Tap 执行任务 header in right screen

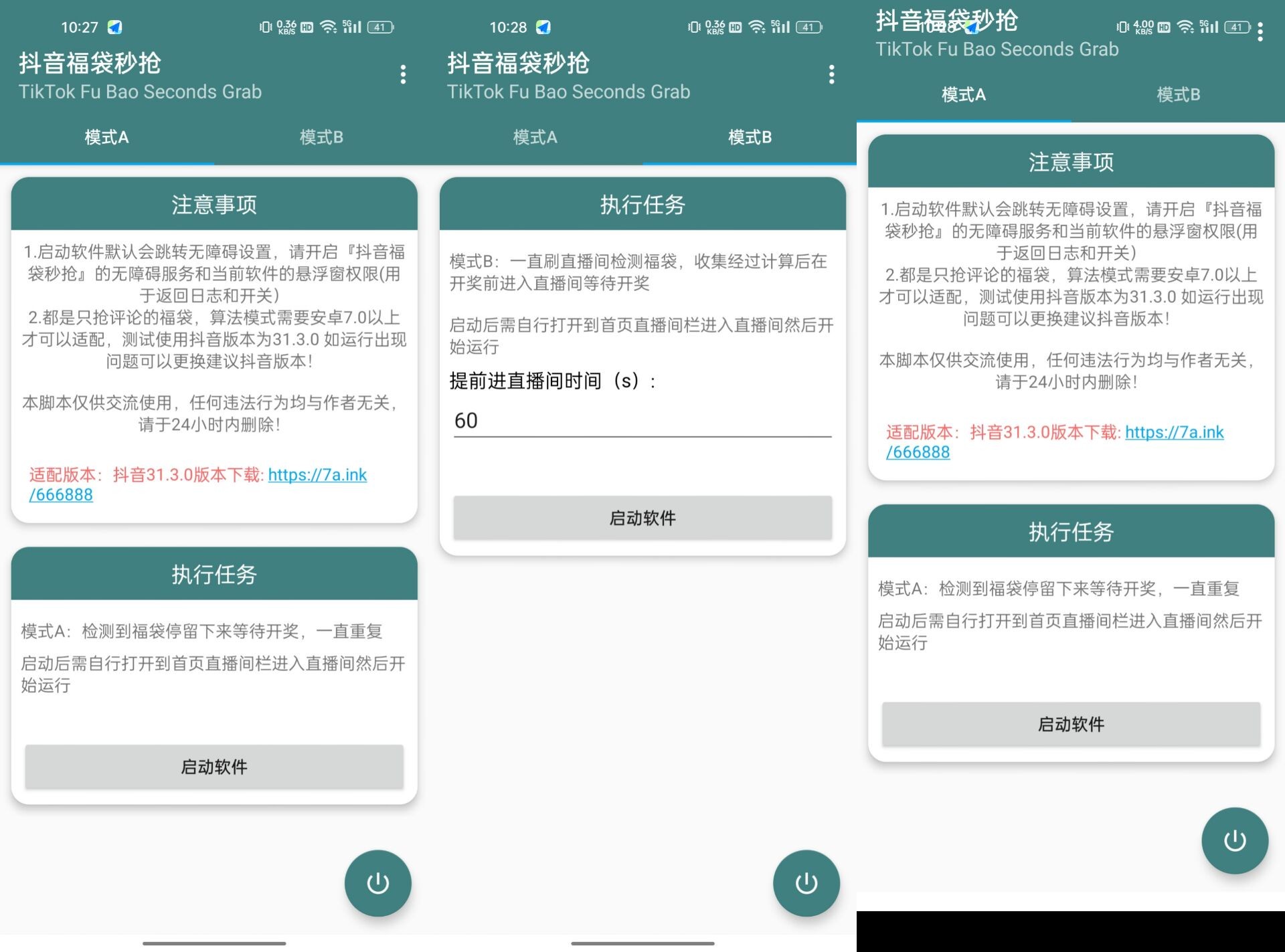[x=1071, y=531]
